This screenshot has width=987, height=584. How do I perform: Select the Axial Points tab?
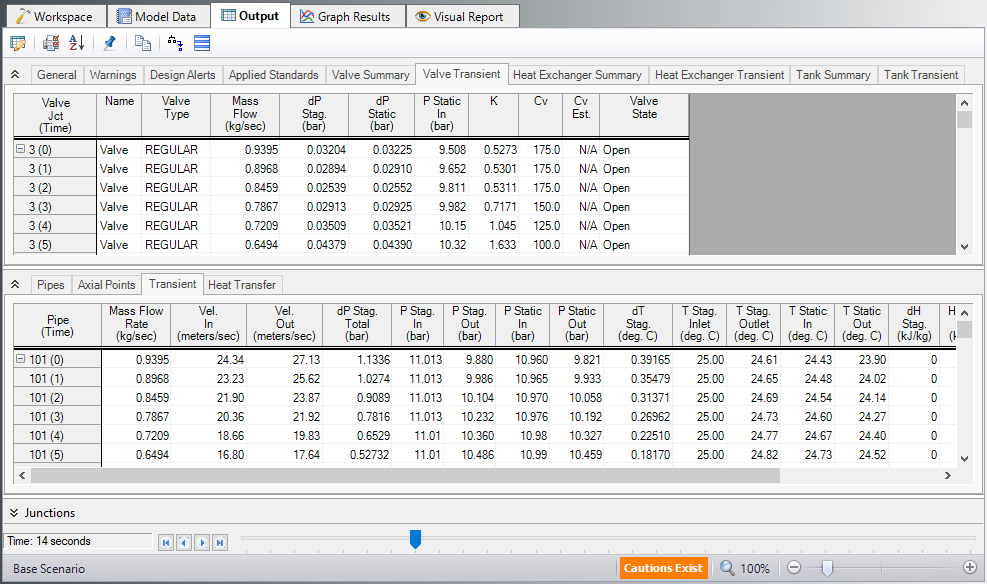click(x=106, y=285)
